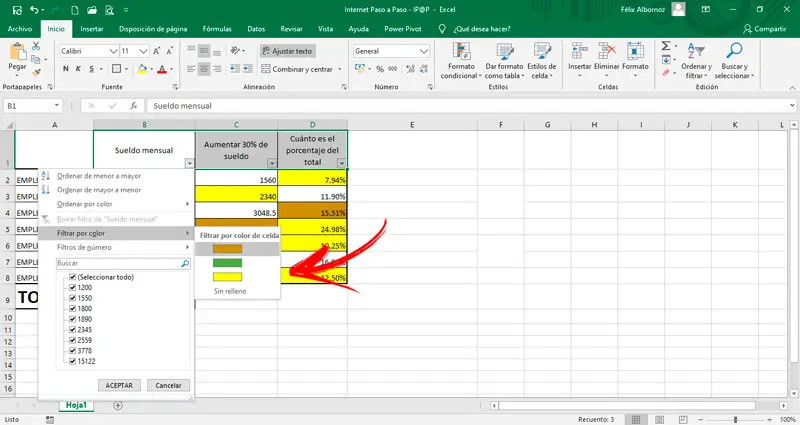Toggle the (Seleccionar todo) checkbox

tap(72, 277)
